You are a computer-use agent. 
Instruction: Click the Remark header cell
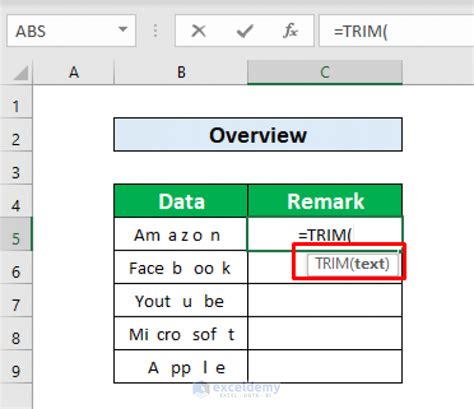click(x=325, y=201)
